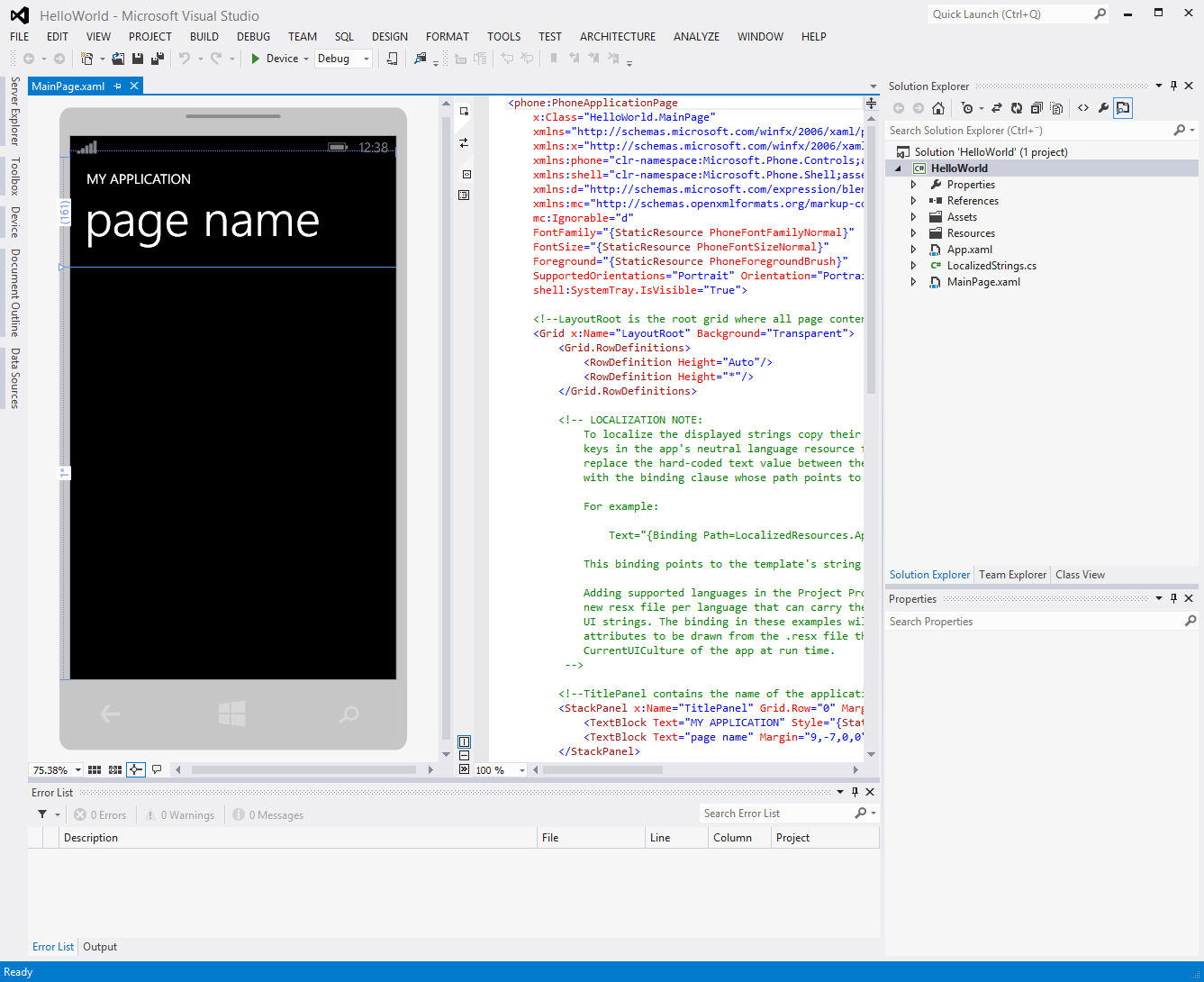
Task: Click the designer horizontal scrollbar
Action: point(303,770)
